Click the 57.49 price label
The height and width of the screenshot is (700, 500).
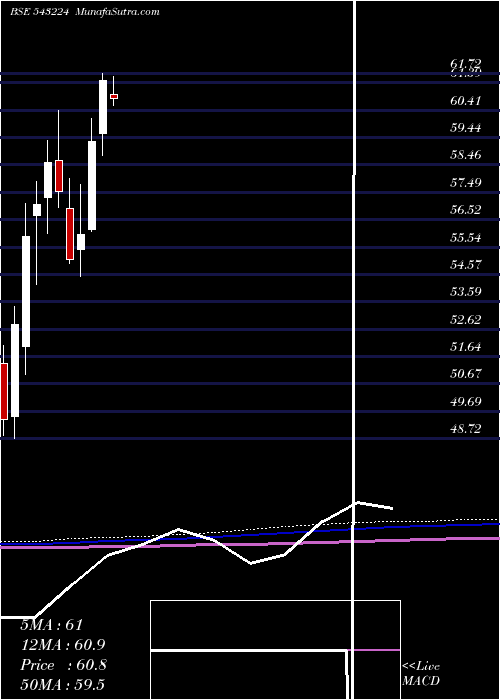466,183
